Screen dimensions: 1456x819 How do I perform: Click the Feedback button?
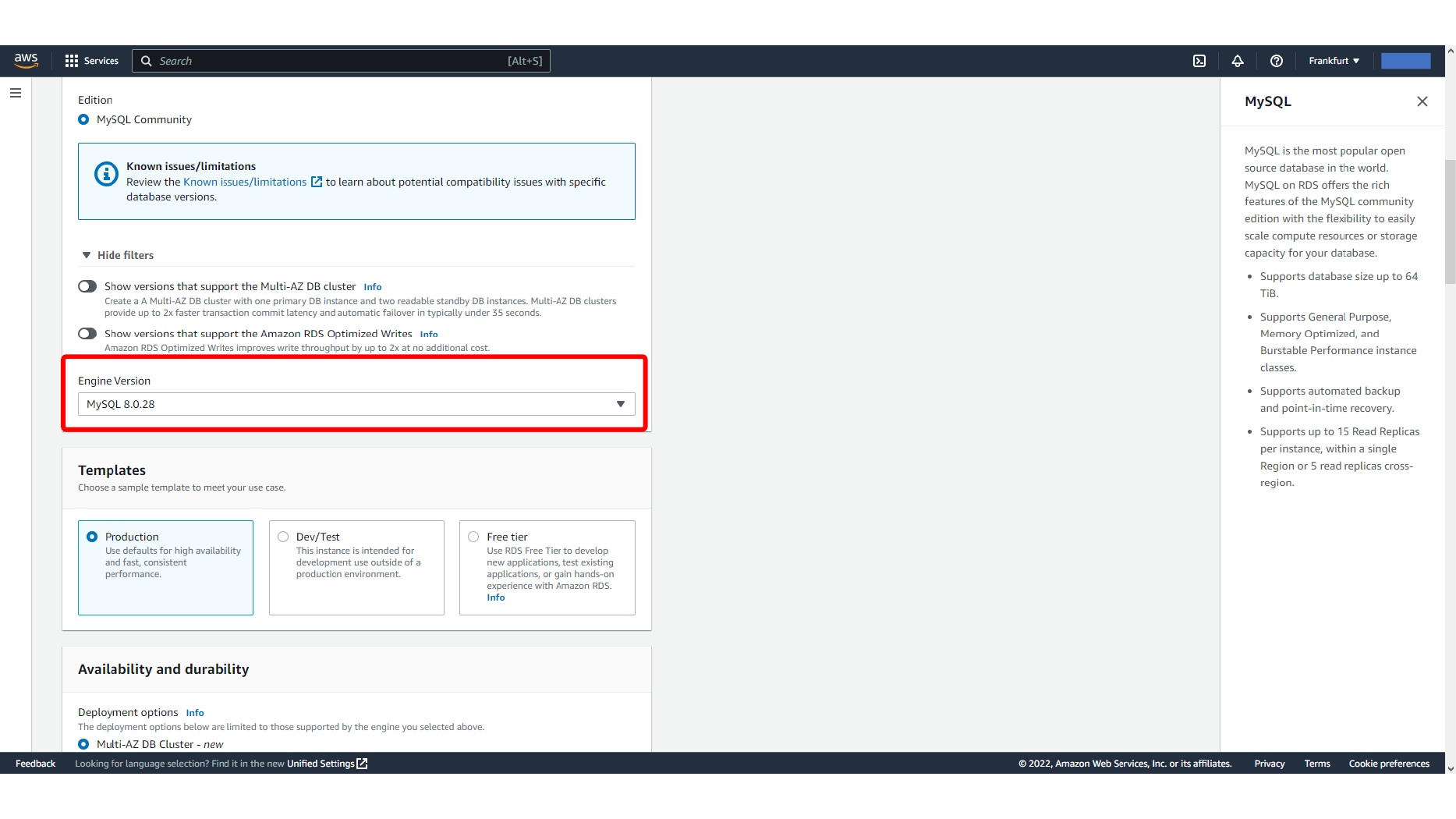tap(35, 764)
